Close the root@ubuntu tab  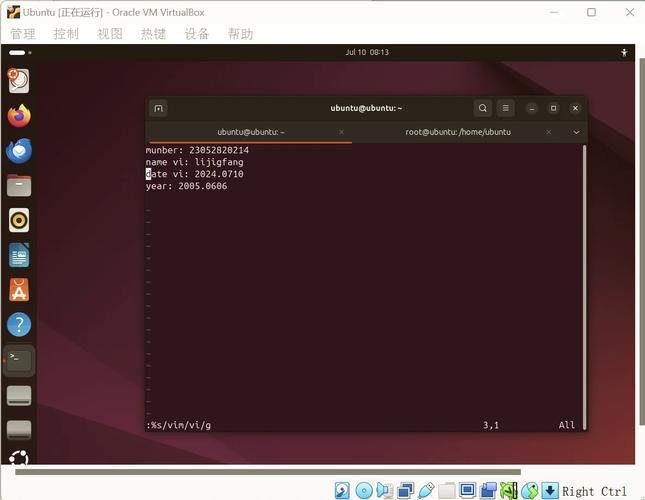tap(548, 132)
